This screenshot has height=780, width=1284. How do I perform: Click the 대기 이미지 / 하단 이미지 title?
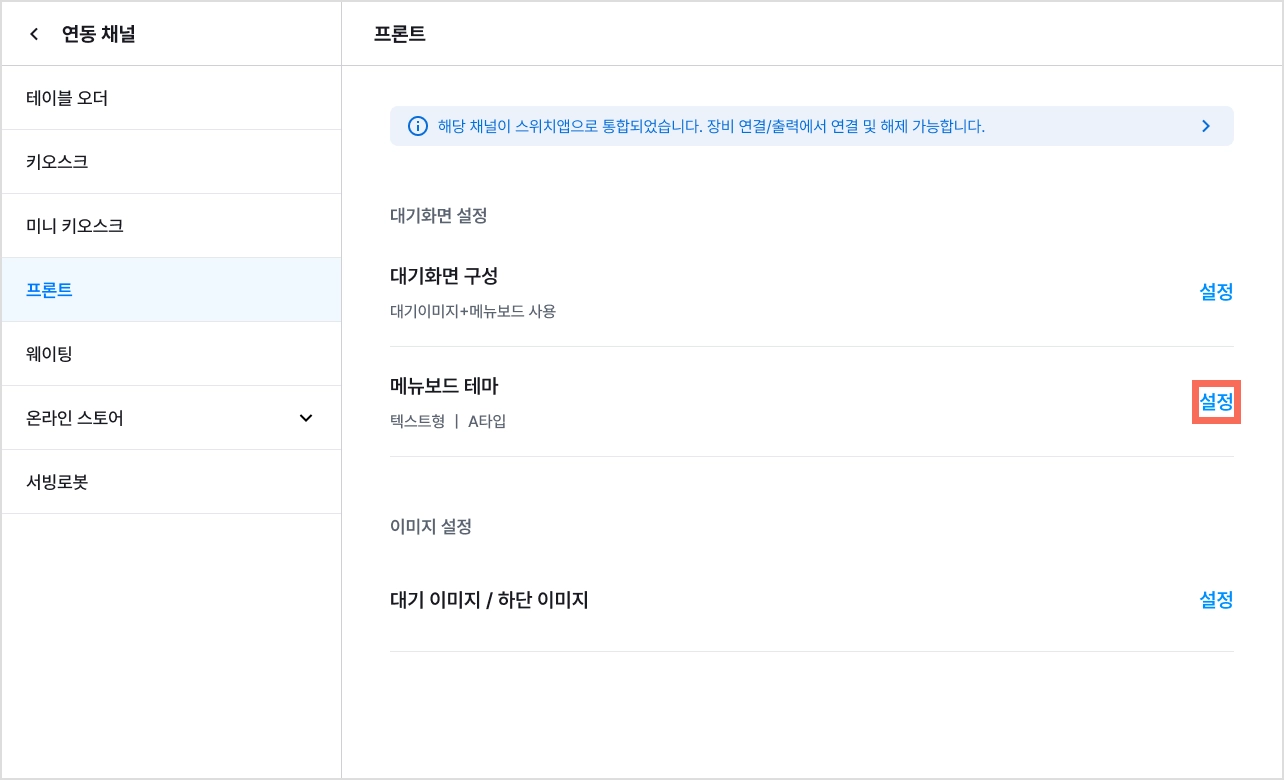[489, 600]
